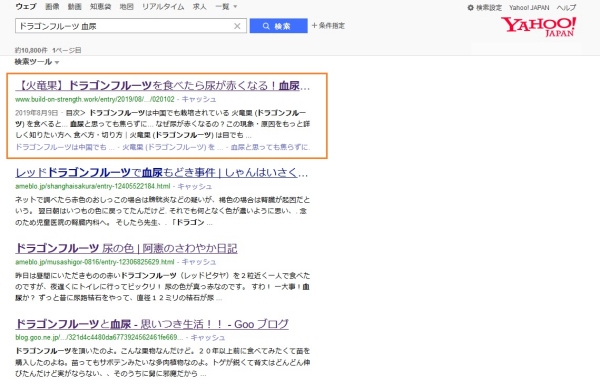
Task: Click the 約10,800件 result count text
Action: coord(31,50)
